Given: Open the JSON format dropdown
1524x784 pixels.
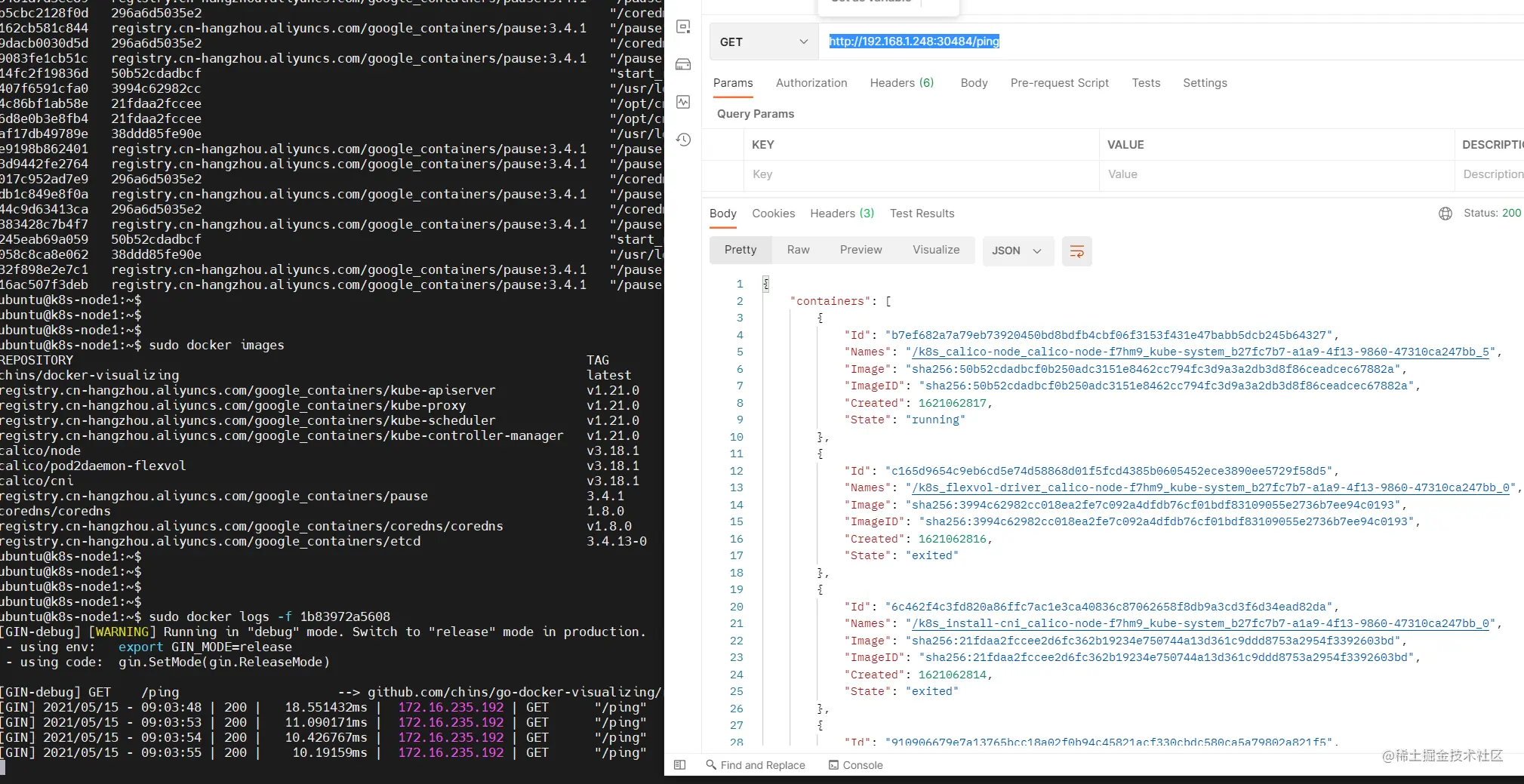Looking at the screenshot, I should [x=1017, y=251].
